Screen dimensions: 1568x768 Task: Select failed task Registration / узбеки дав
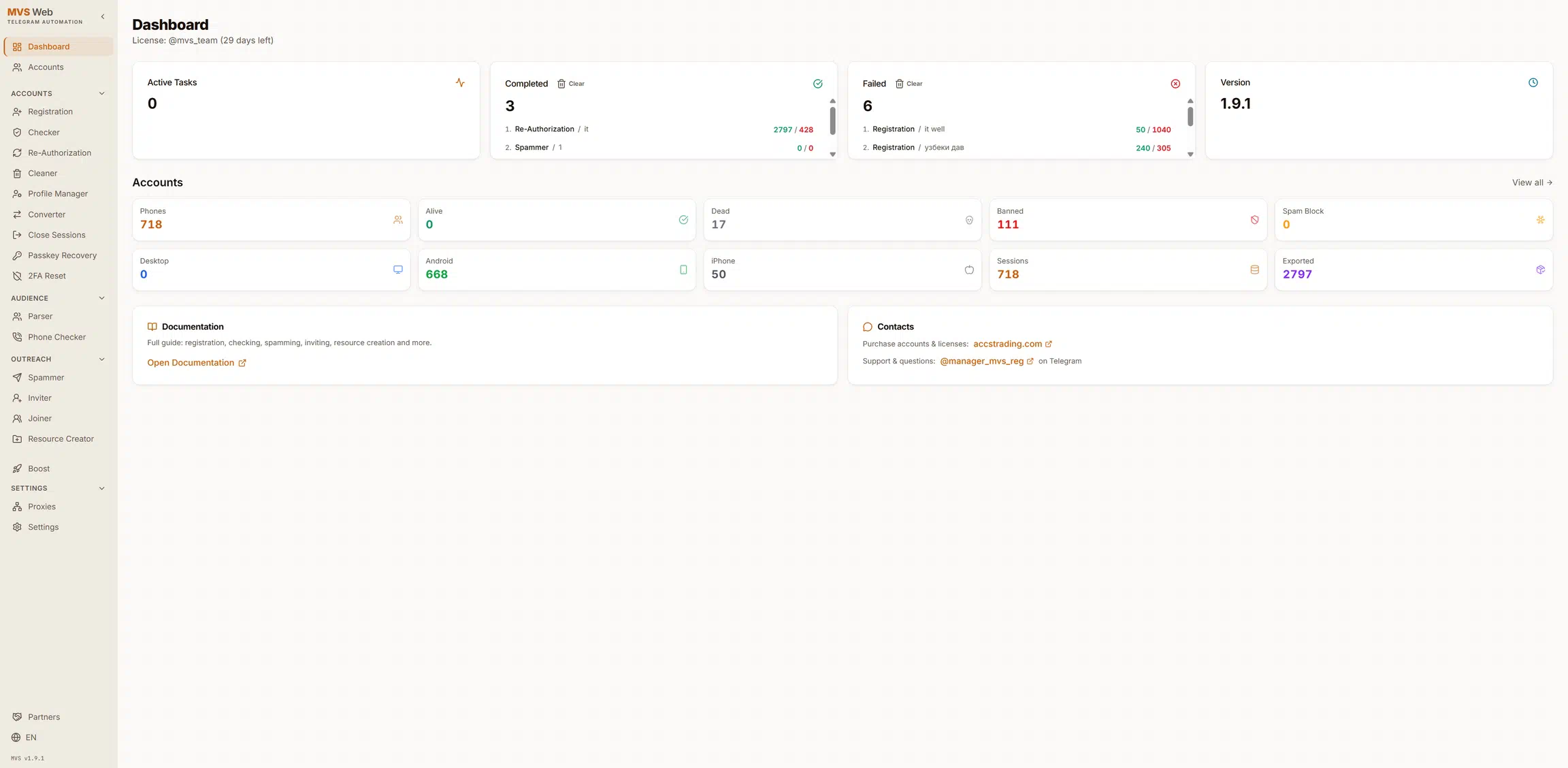click(x=1017, y=148)
